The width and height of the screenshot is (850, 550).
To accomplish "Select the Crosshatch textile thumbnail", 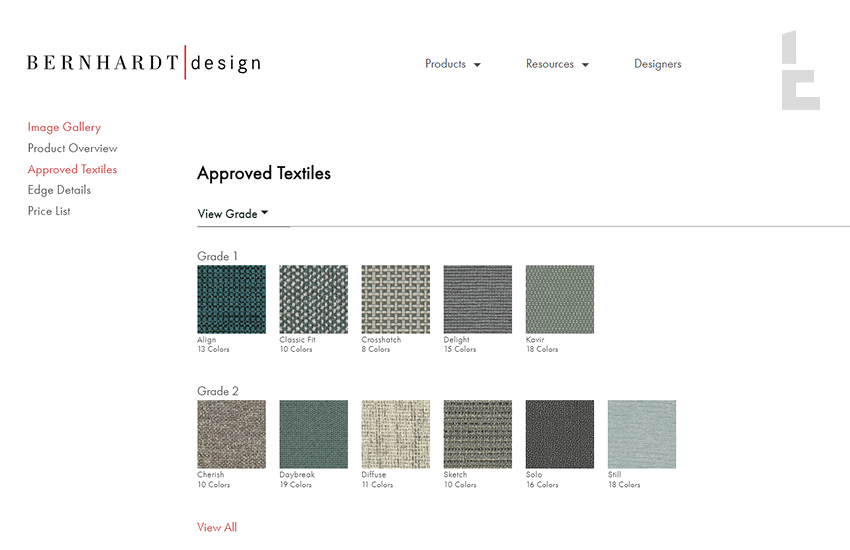I will (x=395, y=299).
